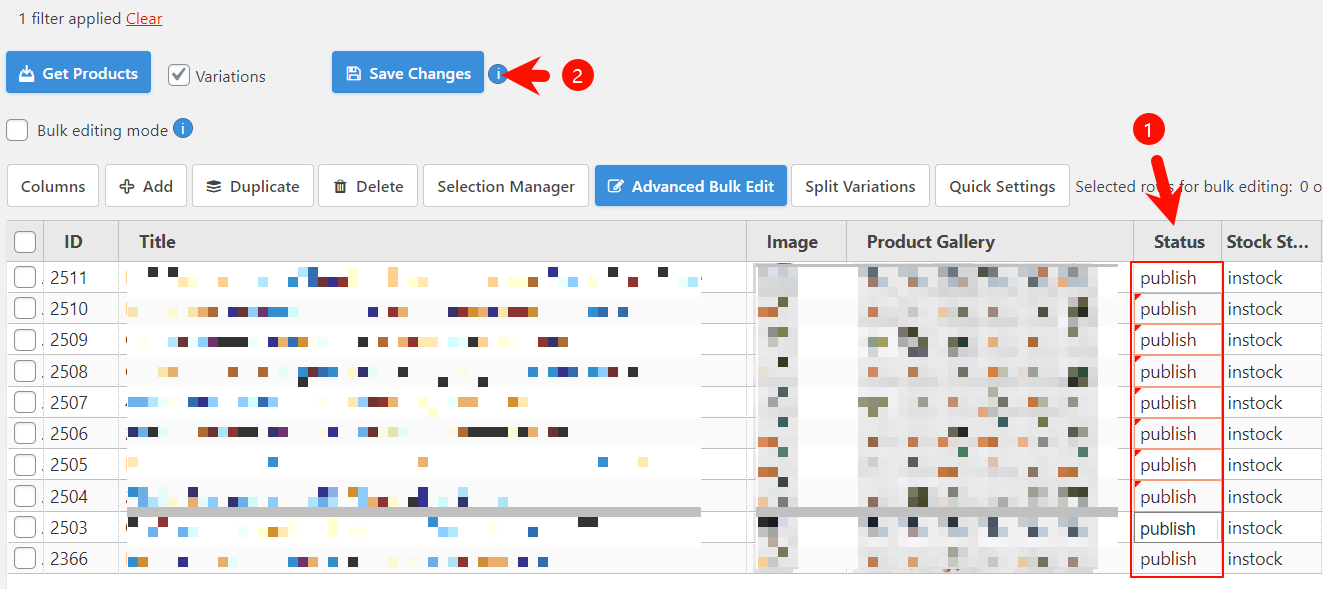Click info icon next to Save Changes
The height and width of the screenshot is (589, 1323).
[498, 73]
